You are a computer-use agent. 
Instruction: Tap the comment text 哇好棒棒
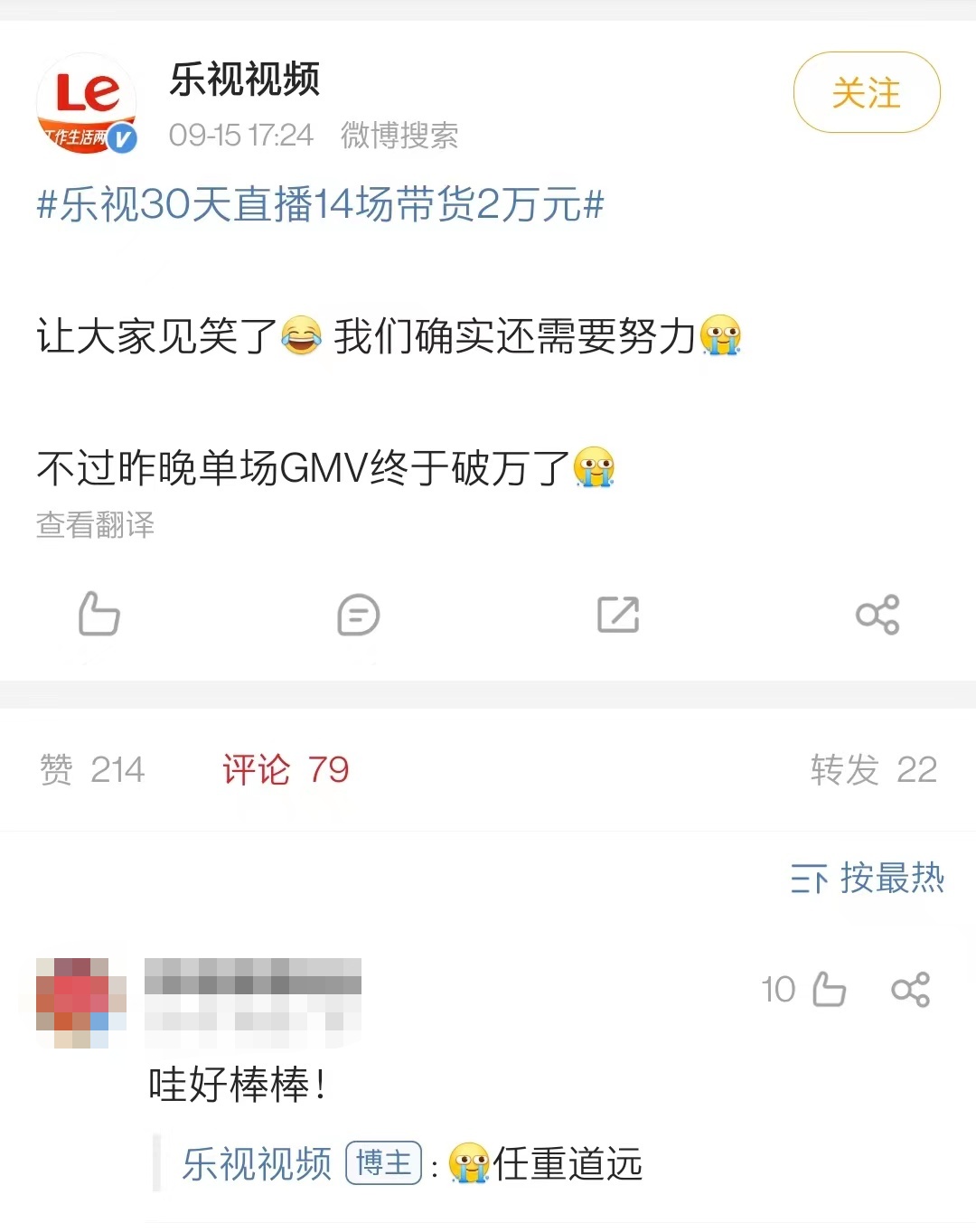pyautogui.click(x=238, y=1085)
